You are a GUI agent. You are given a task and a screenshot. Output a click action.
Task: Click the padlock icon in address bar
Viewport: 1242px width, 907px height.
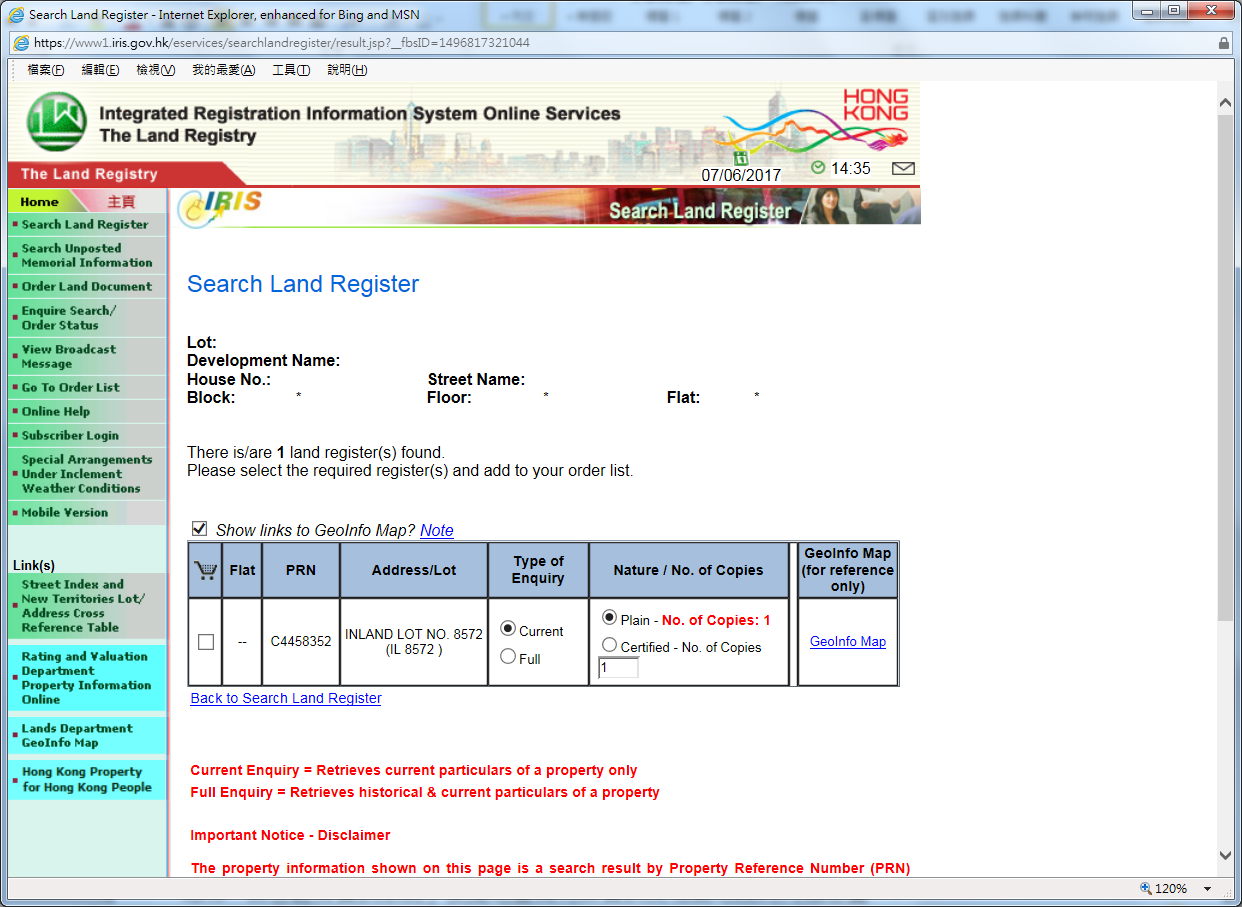click(x=1225, y=44)
